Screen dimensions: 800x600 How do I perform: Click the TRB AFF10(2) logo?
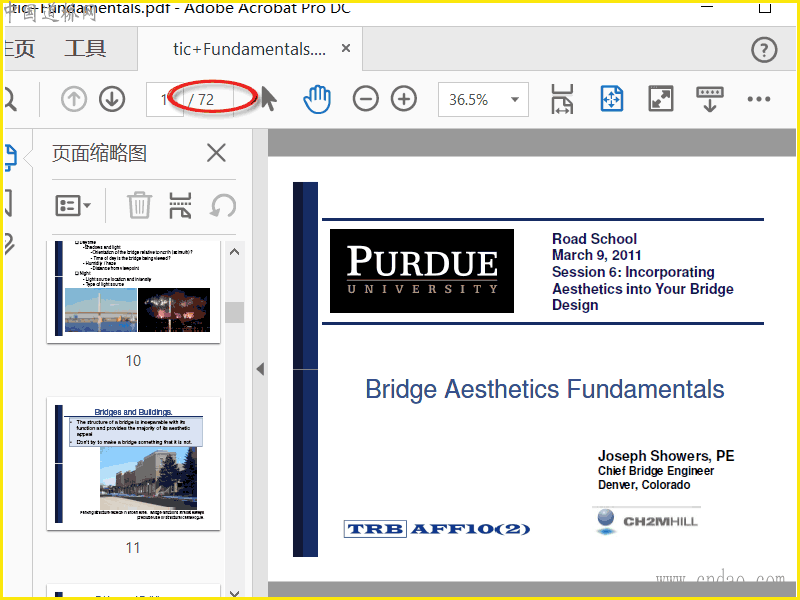click(x=437, y=529)
